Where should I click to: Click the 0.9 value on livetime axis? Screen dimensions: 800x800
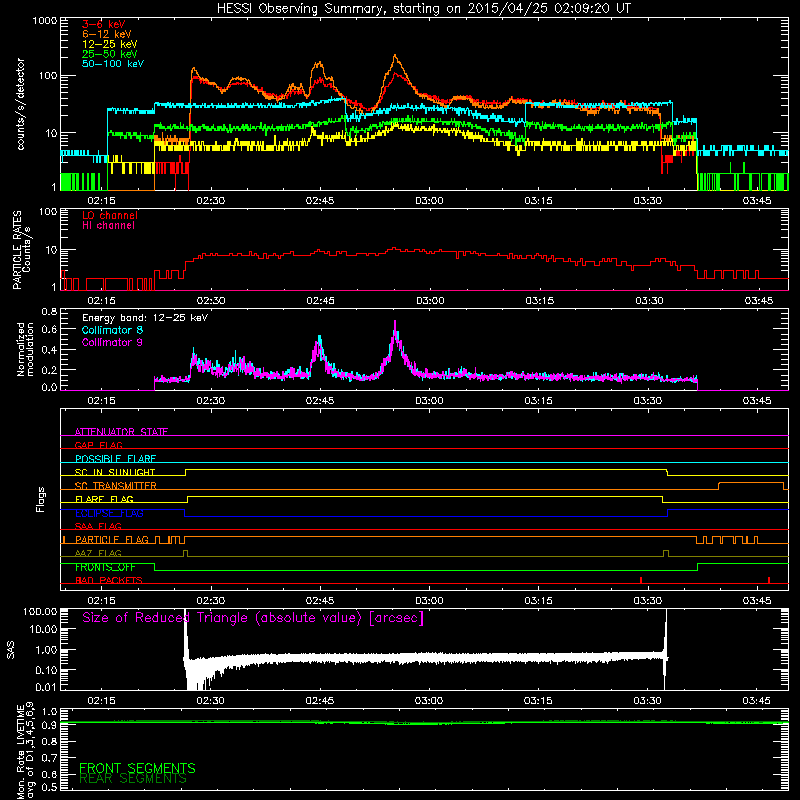(49, 725)
